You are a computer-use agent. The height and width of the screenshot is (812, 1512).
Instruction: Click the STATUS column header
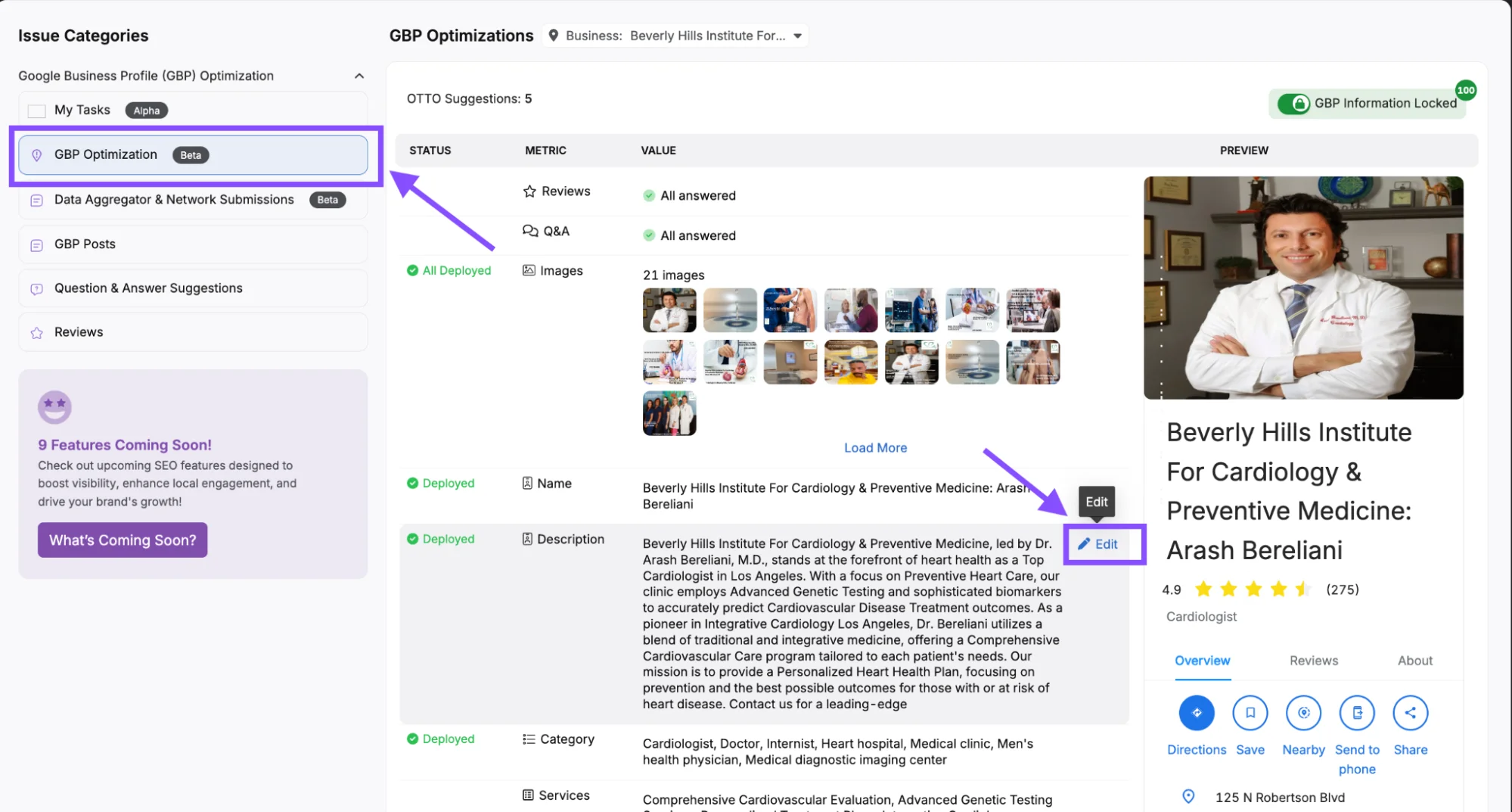430,150
